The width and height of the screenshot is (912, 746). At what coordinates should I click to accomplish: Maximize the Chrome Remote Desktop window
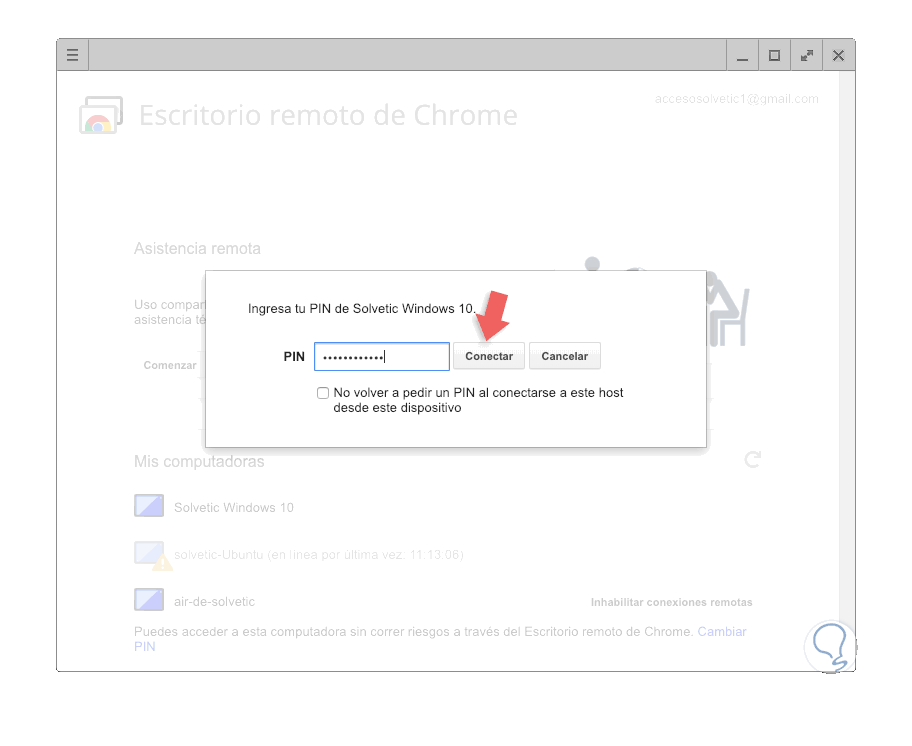tap(774, 55)
